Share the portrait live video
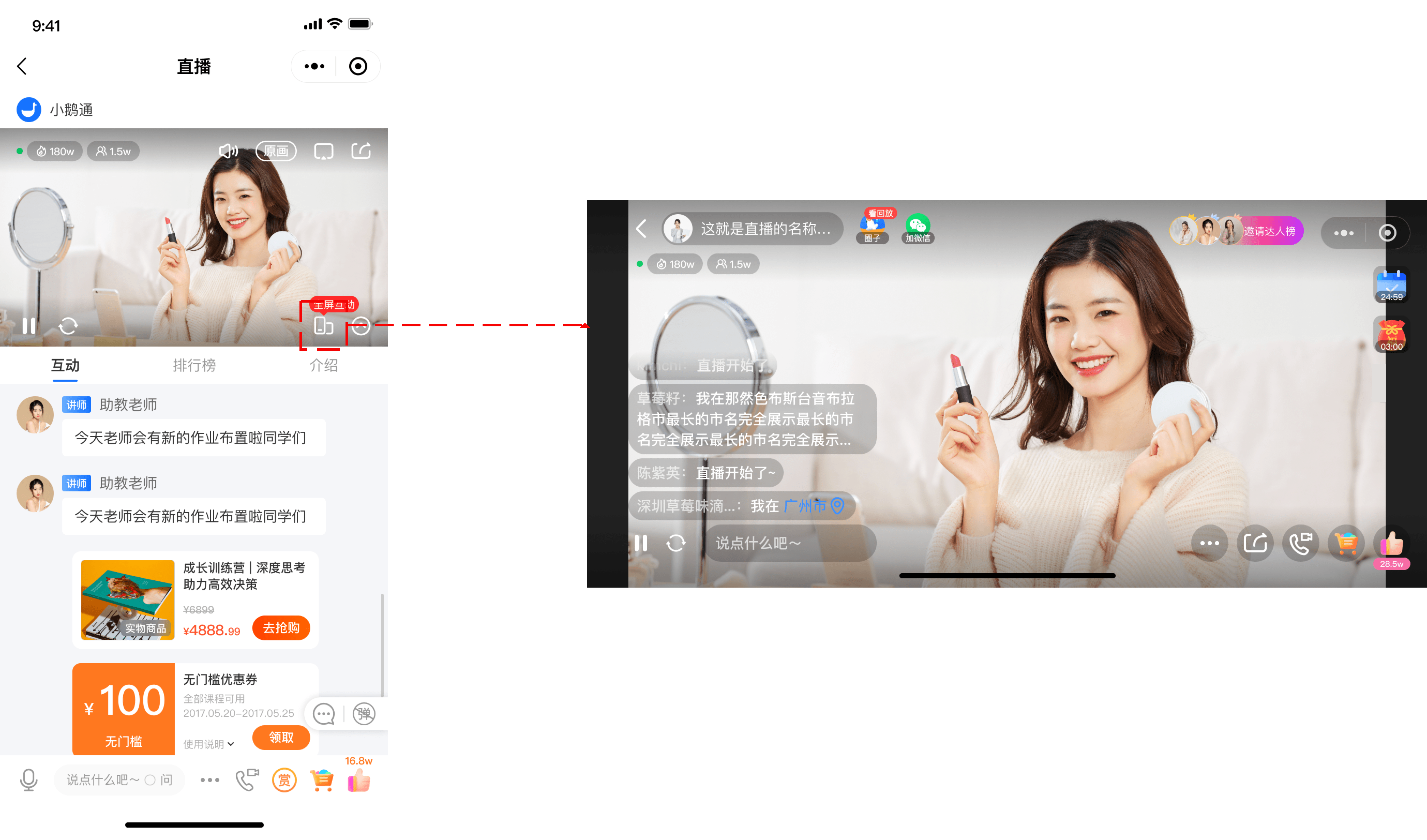 pos(361,151)
